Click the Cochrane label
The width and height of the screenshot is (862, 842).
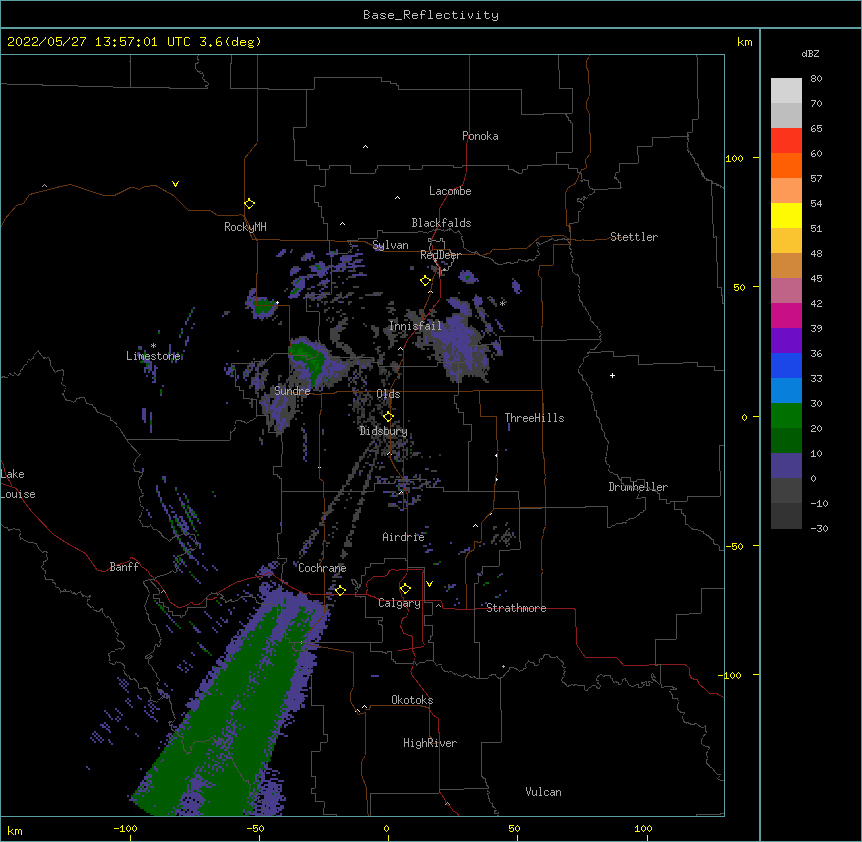point(322,568)
